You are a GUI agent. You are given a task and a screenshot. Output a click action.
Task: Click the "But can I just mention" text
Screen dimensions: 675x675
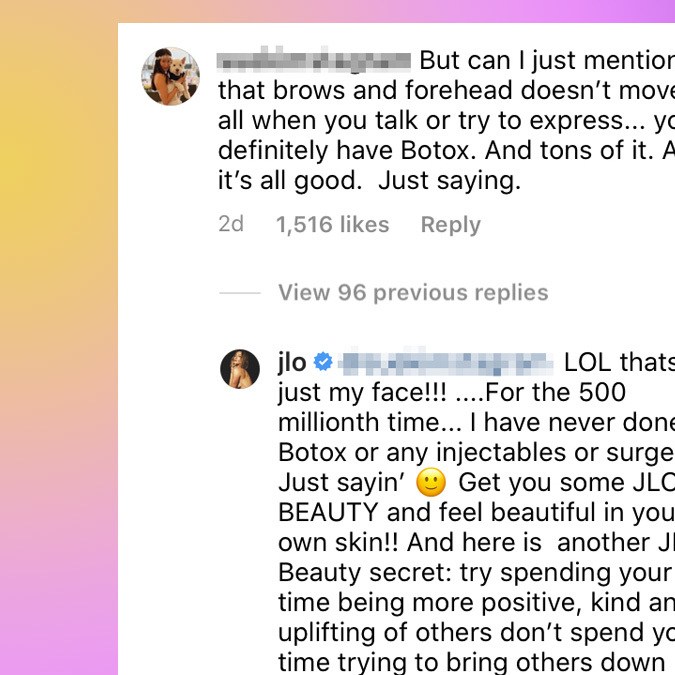[x=546, y=61]
